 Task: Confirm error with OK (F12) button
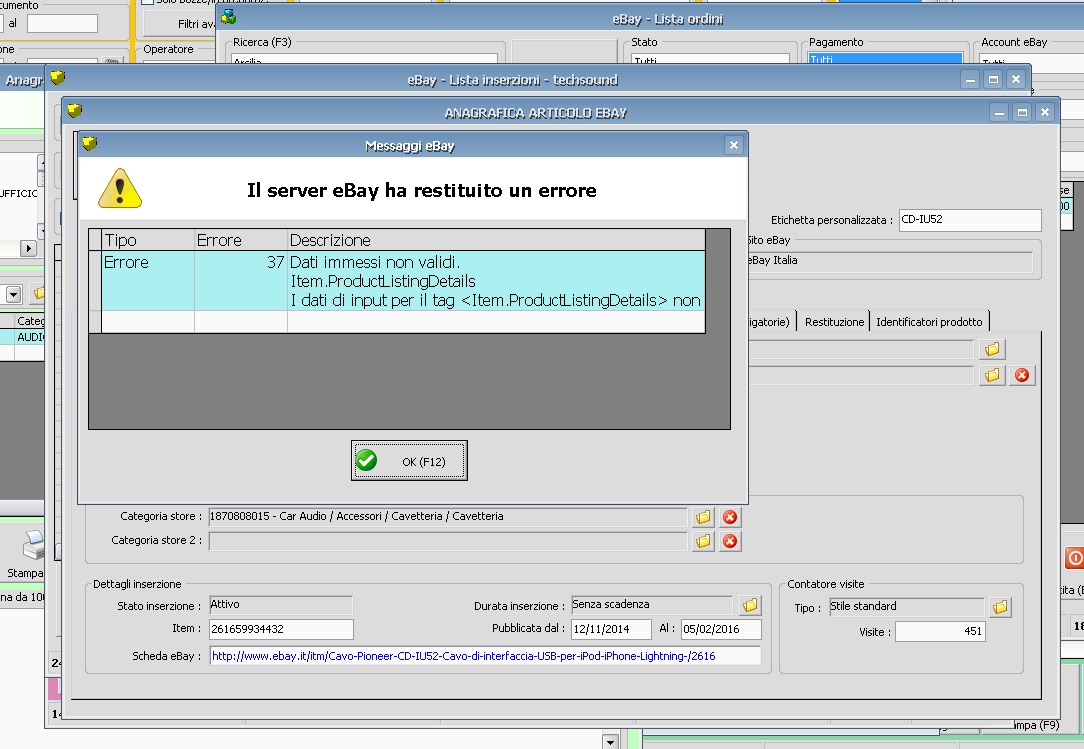coord(409,461)
